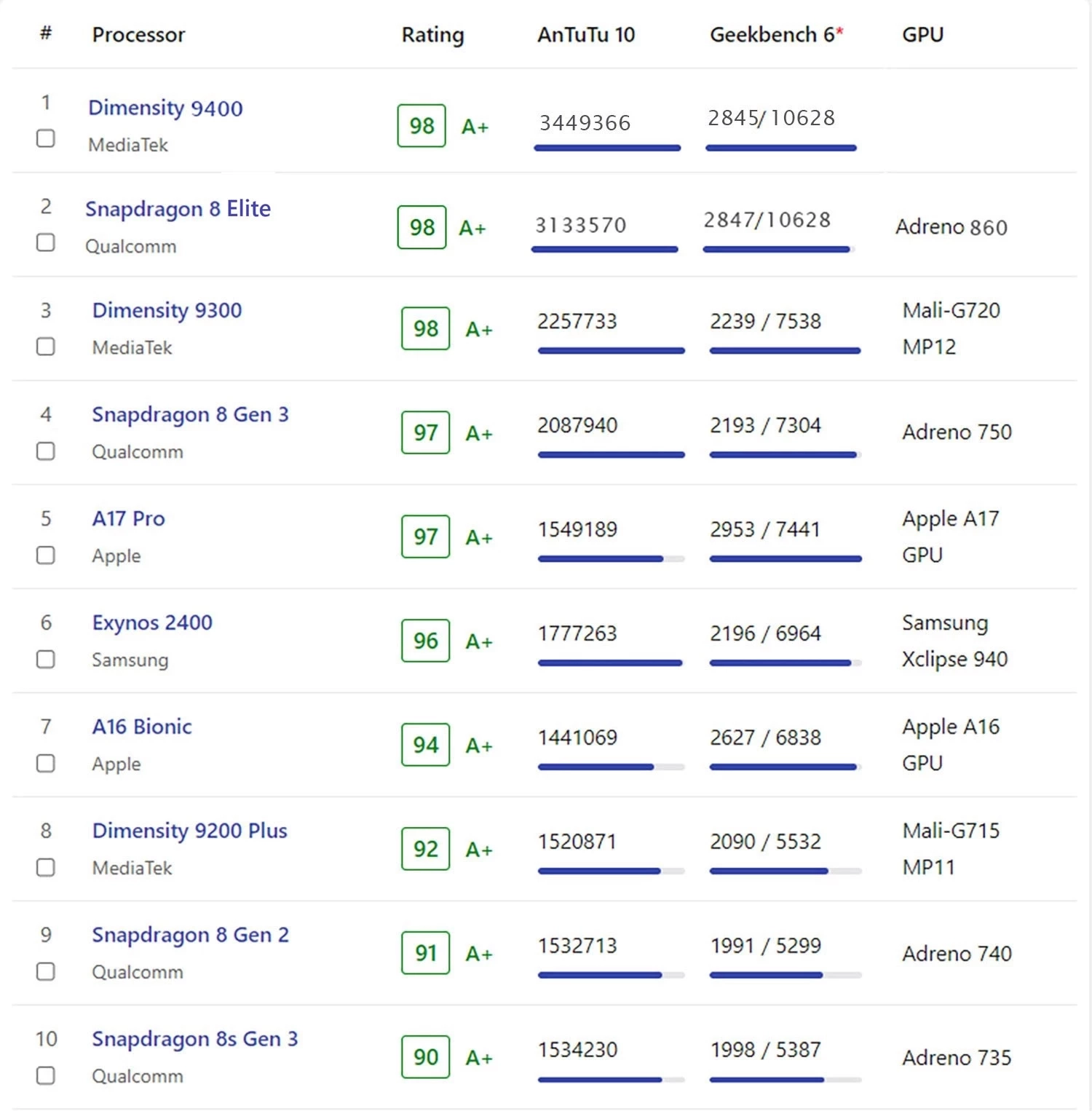Click the 98 rating badge for Dimensity 9400
Image resolution: width=1092 pixels, height=1111 pixels.
[422, 126]
